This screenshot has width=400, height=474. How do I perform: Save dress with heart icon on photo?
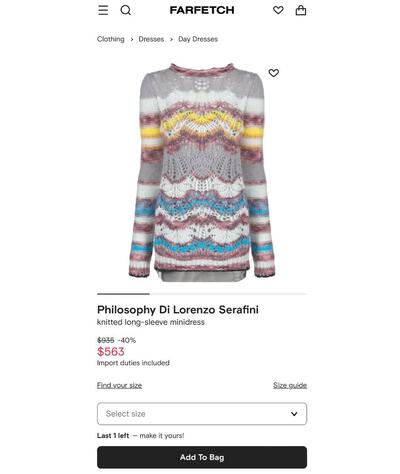click(x=274, y=73)
